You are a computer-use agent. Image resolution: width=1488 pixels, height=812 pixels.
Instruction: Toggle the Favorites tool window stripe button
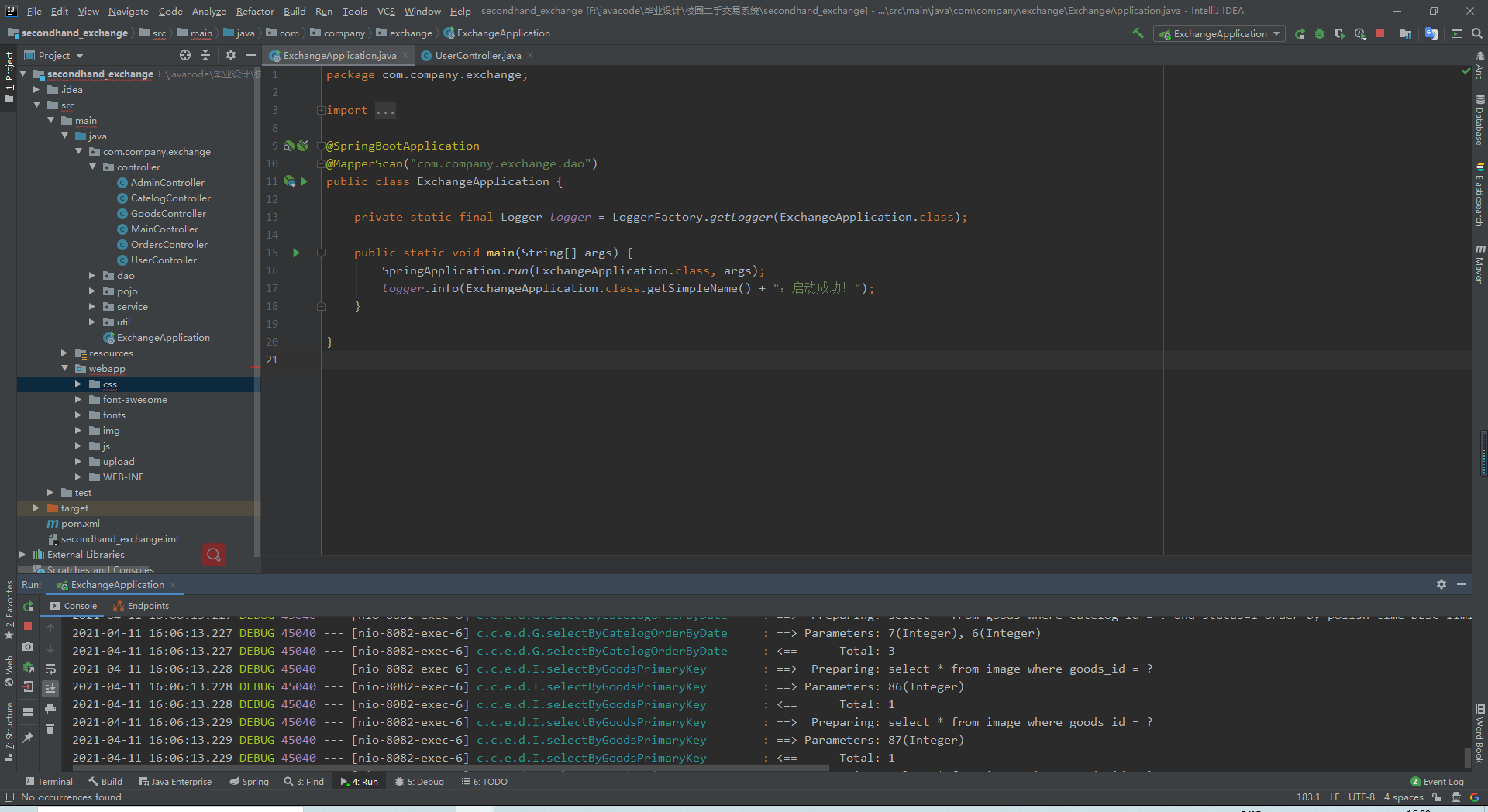tap(9, 611)
